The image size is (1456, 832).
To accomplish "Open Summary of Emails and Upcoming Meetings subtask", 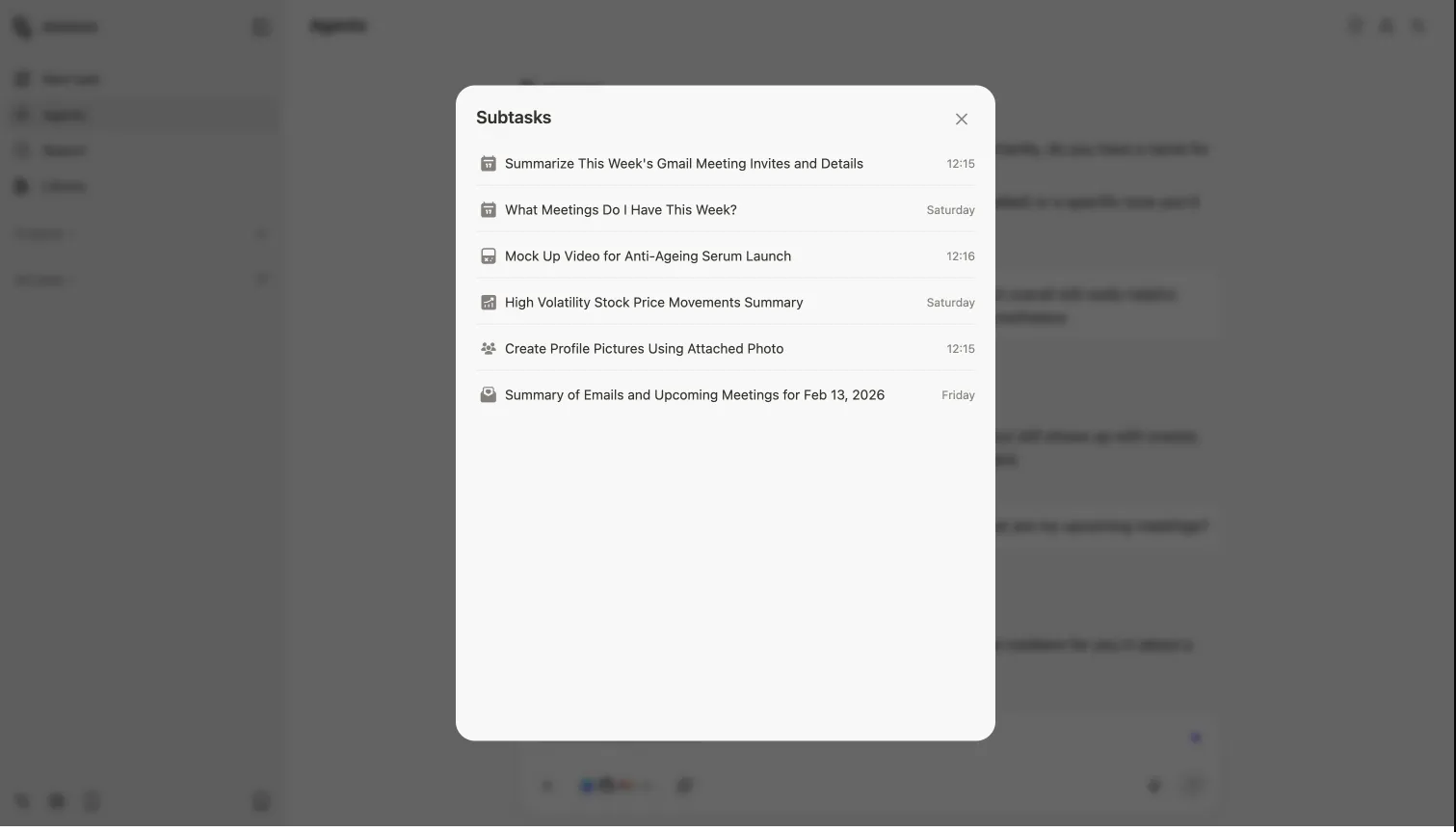I will click(x=694, y=395).
